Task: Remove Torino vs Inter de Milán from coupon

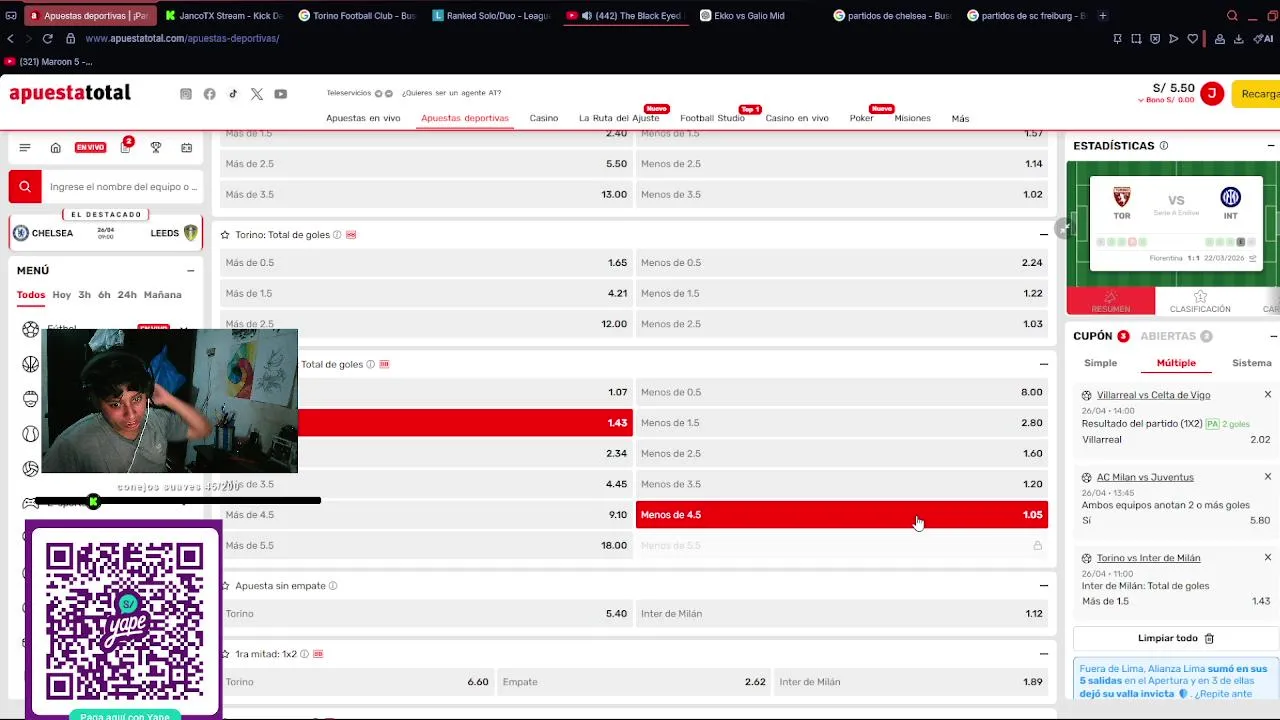Action: coord(1268,557)
